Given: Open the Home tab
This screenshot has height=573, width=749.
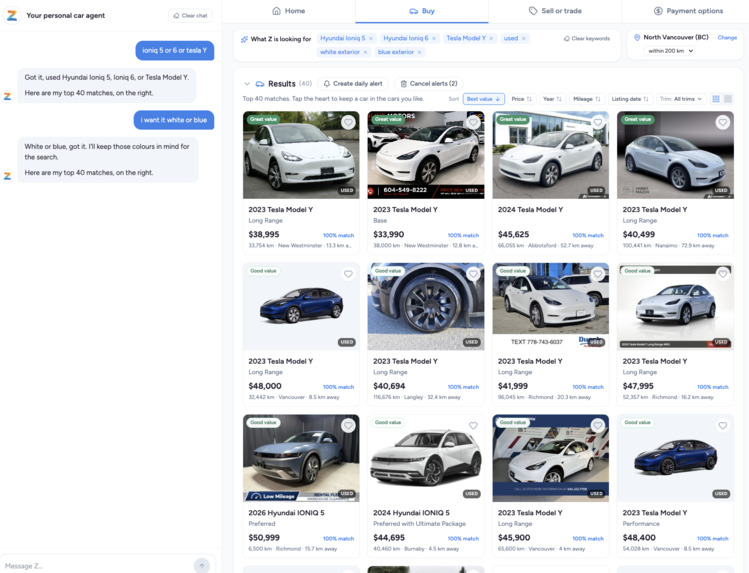Looking at the screenshot, I should (289, 11).
